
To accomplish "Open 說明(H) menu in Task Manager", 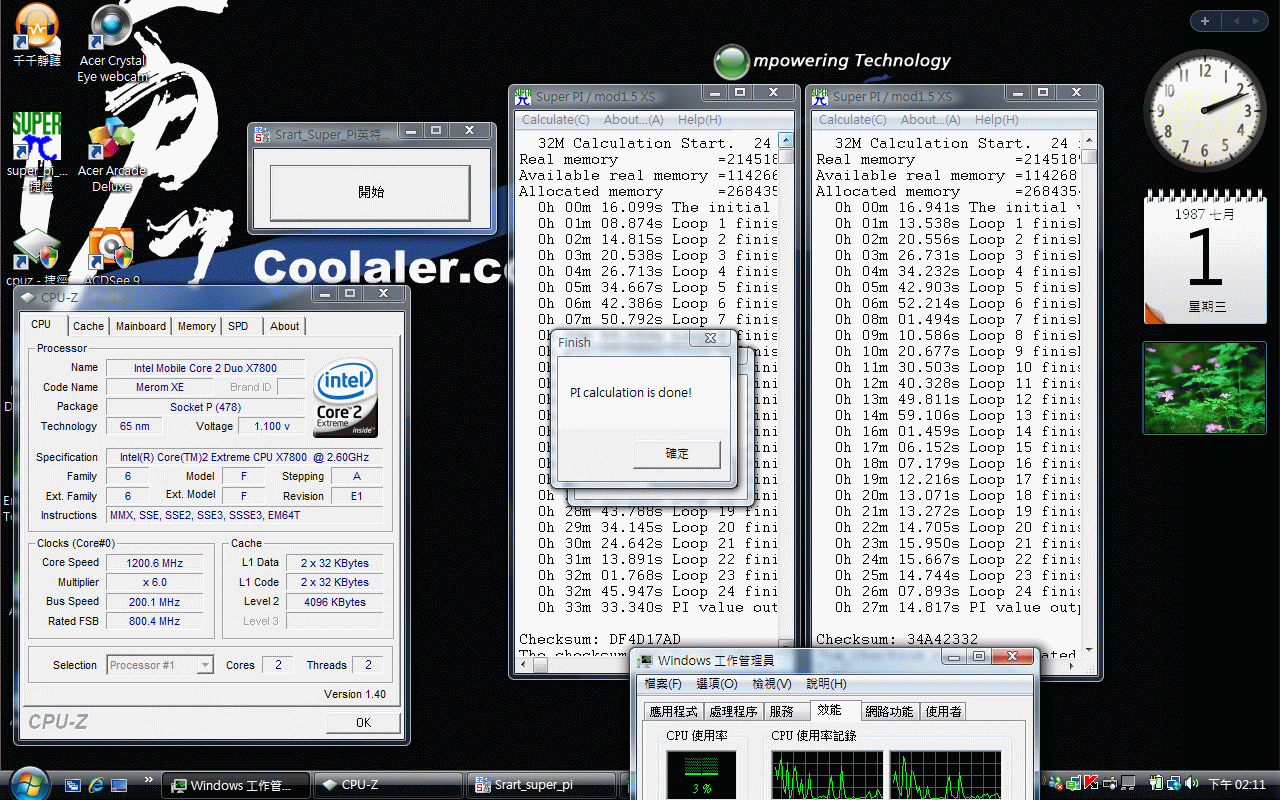I will (x=827, y=684).
